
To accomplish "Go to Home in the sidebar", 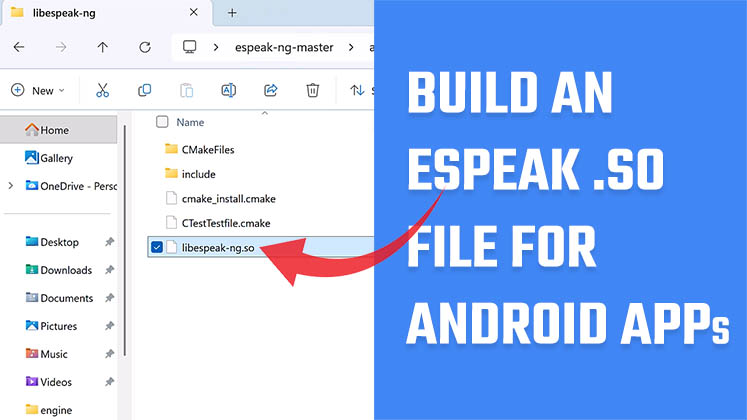I will [x=58, y=130].
